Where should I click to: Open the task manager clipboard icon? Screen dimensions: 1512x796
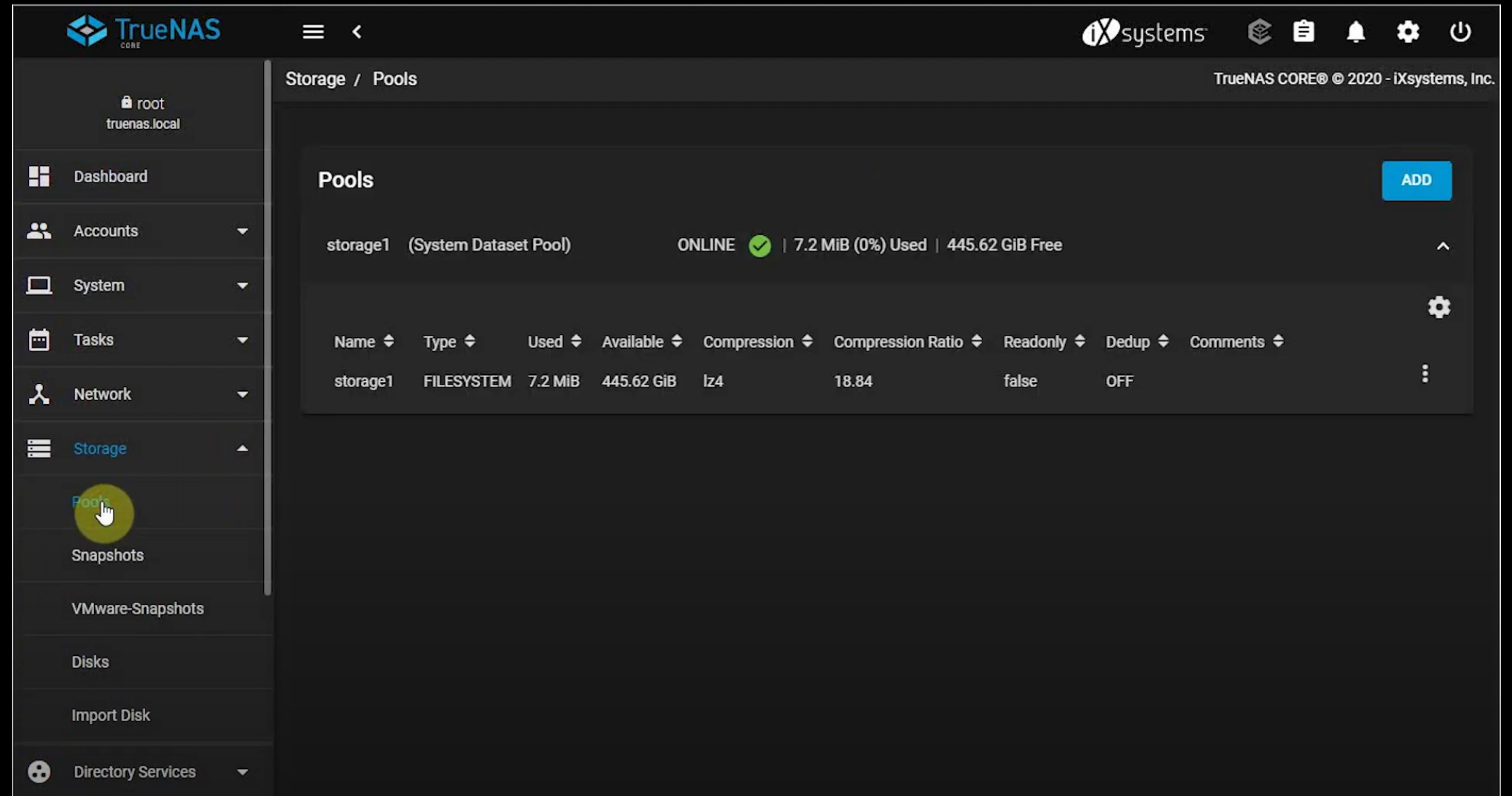pyautogui.click(x=1304, y=32)
